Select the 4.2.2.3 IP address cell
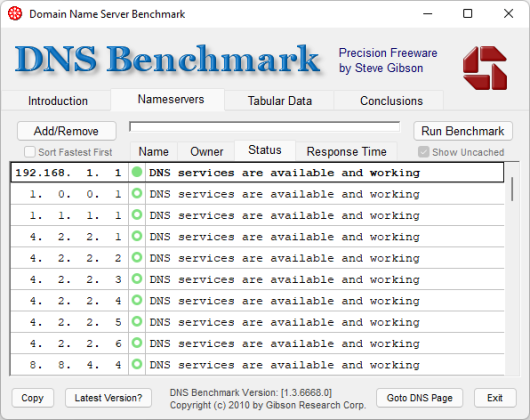 69,279
